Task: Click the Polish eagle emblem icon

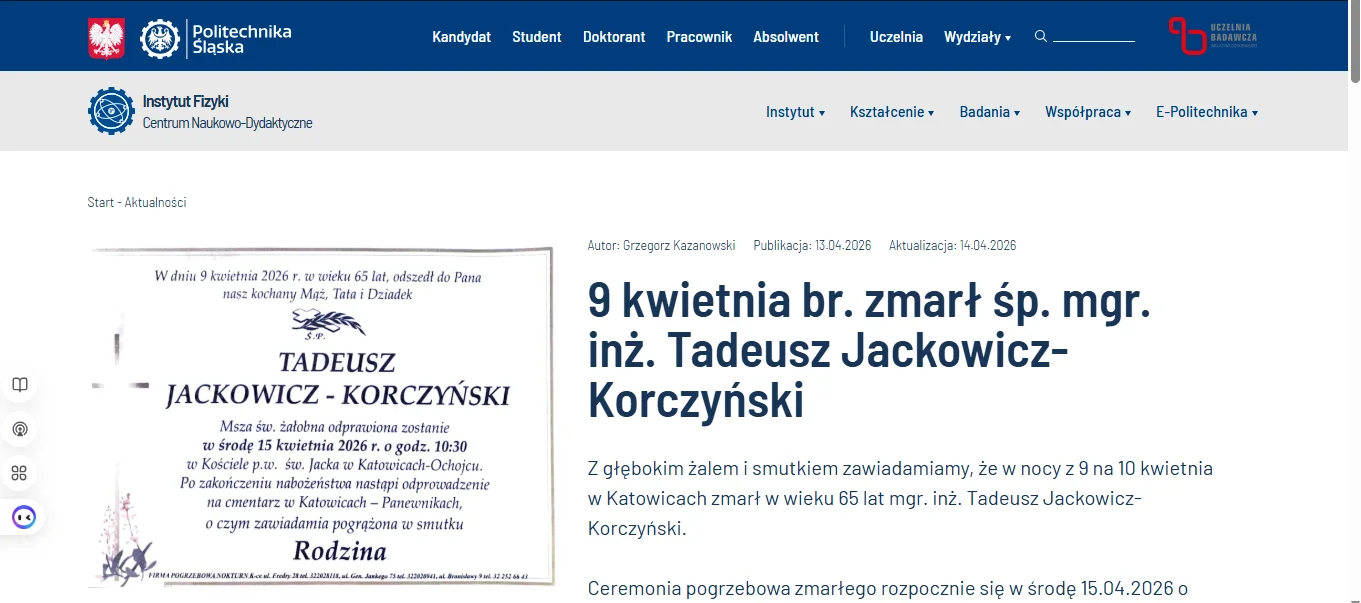Action: tap(107, 38)
